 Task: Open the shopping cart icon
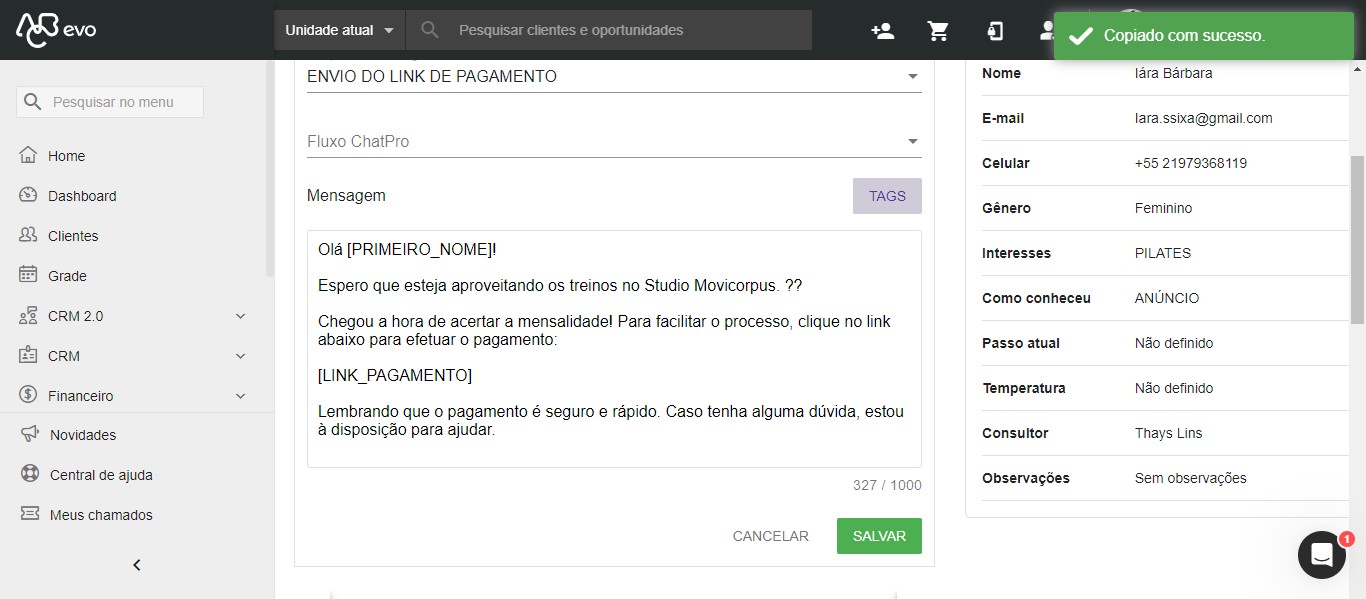938,31
